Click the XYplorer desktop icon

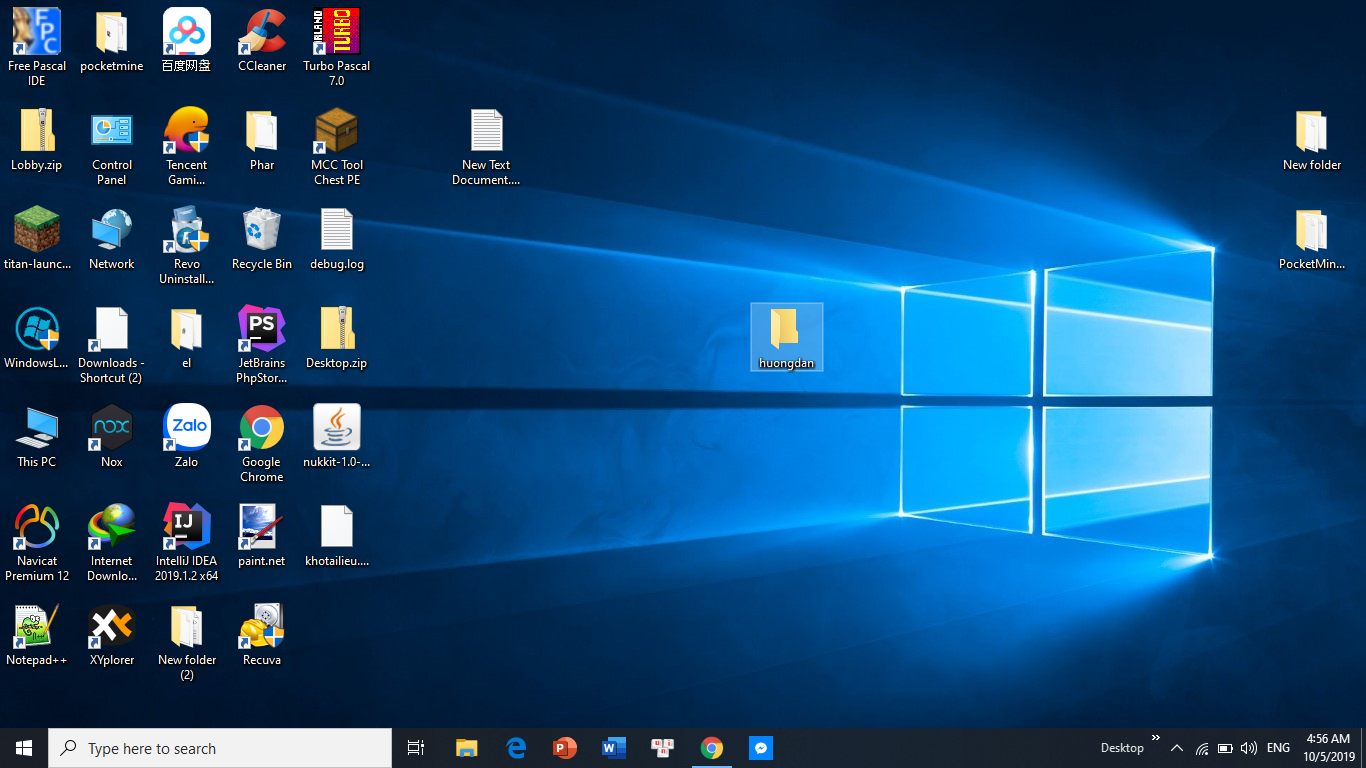[x=111, y=626]
